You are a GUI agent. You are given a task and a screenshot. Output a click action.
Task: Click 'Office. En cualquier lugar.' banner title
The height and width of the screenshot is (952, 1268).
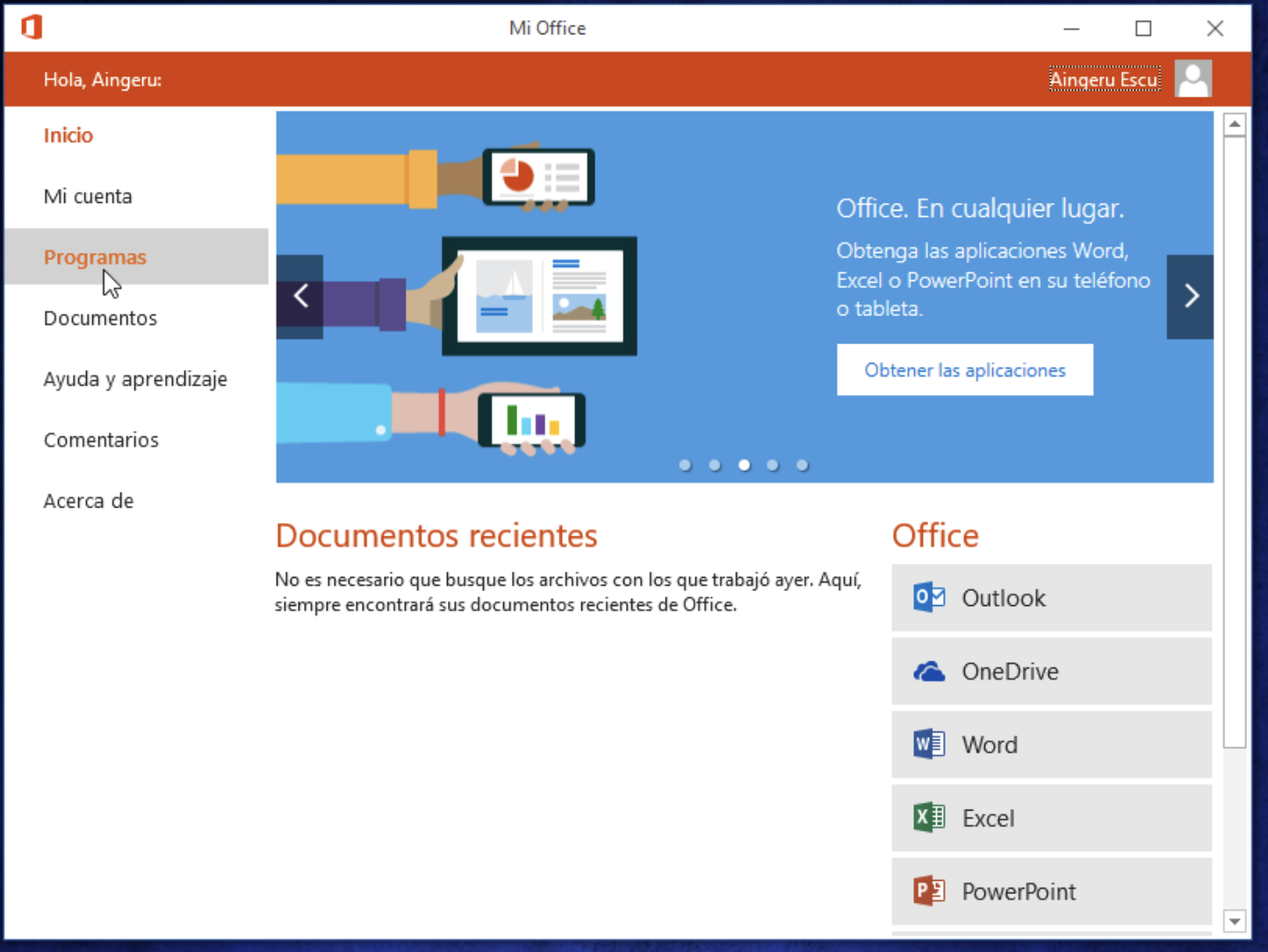tap(980, 208)
